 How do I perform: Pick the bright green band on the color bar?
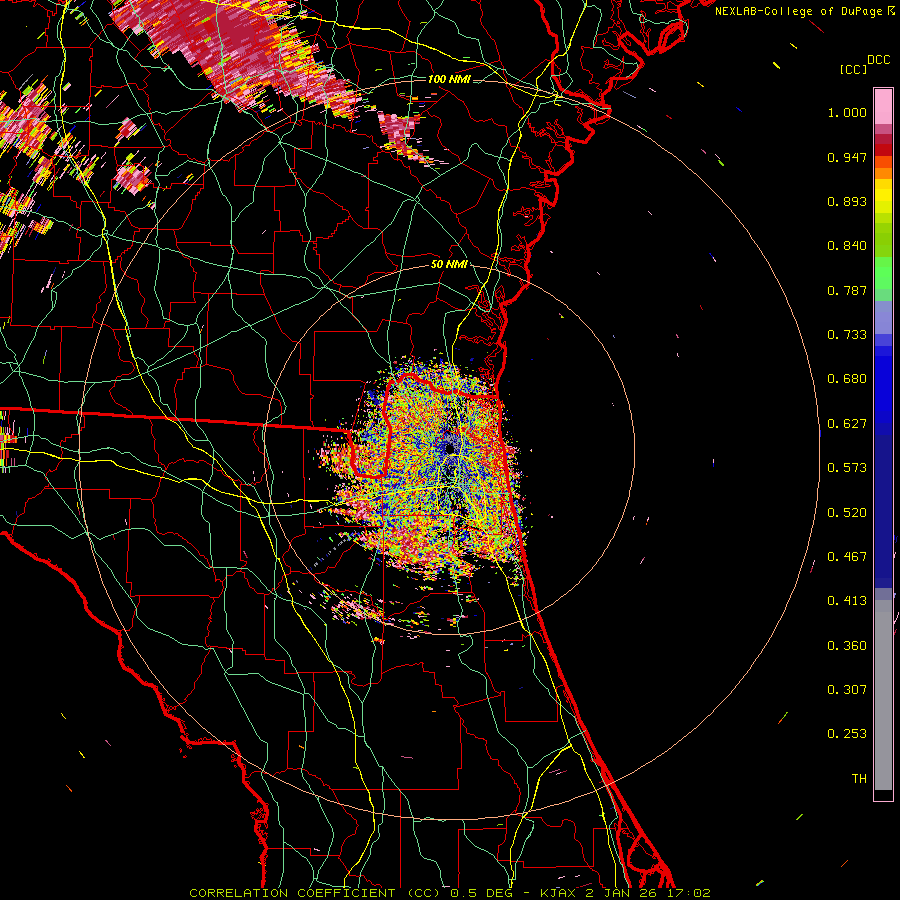[883, 273]
